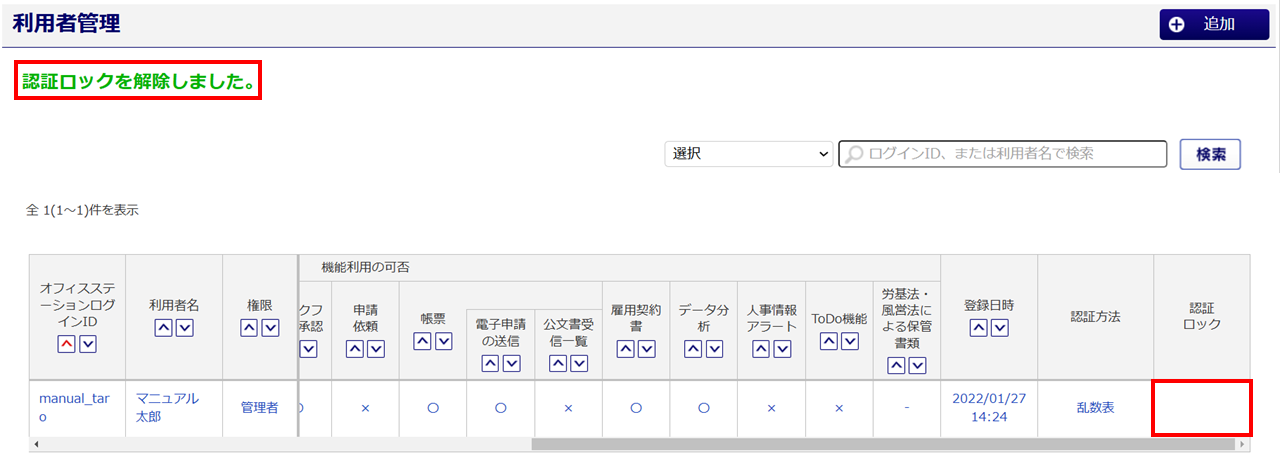Sort データ分析 column ascending
Screen dimensions: 1280x465
tap(693, 349)
